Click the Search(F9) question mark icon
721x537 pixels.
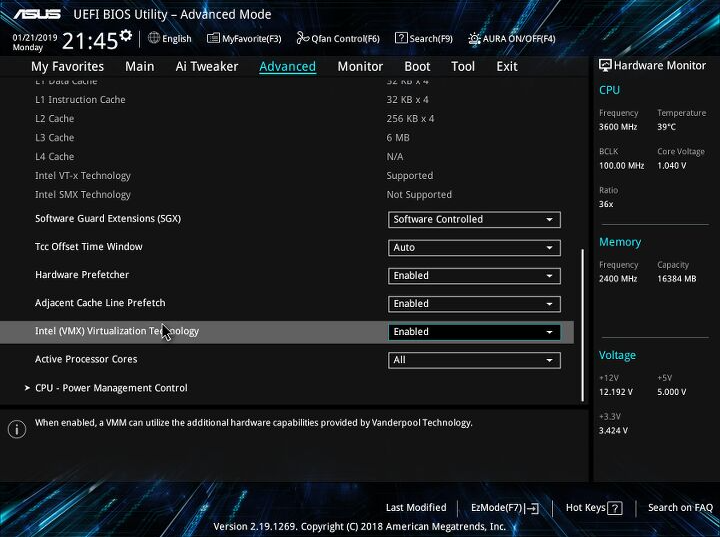pos(401,38)
